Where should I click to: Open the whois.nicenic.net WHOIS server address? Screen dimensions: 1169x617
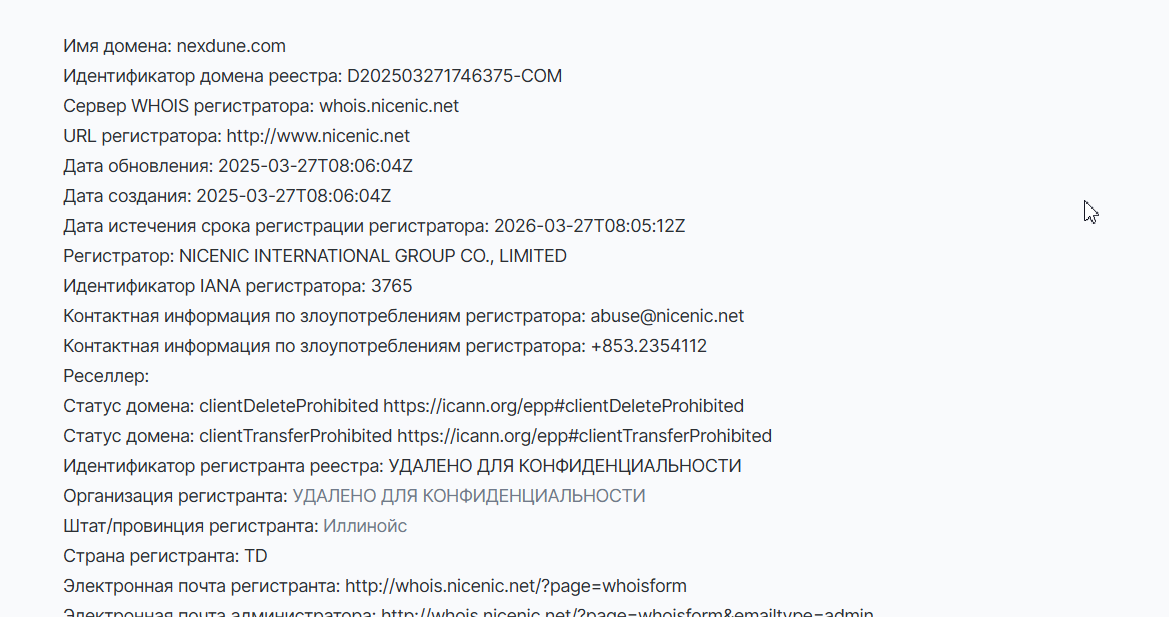coord(389,106)
